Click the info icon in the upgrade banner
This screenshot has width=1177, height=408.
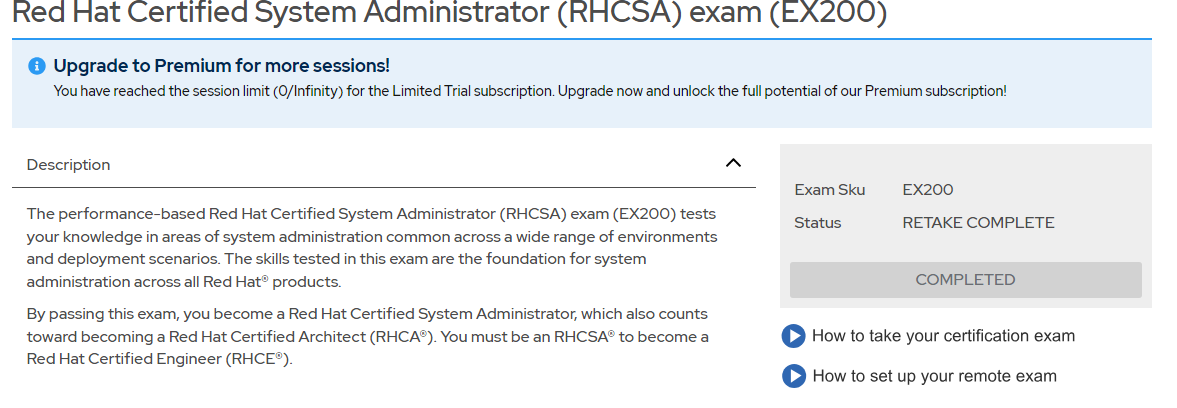(x=37, y=66)
